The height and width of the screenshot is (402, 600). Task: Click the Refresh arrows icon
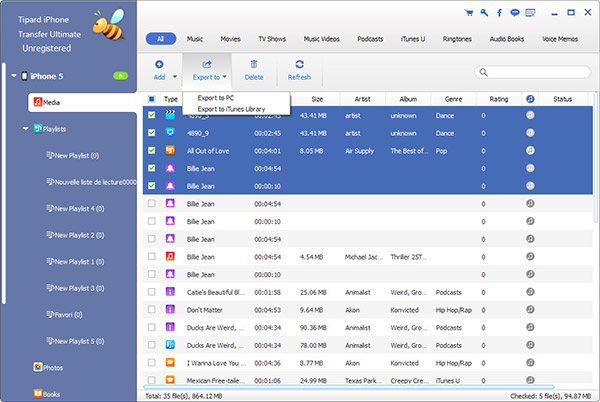tap(299, 64)
